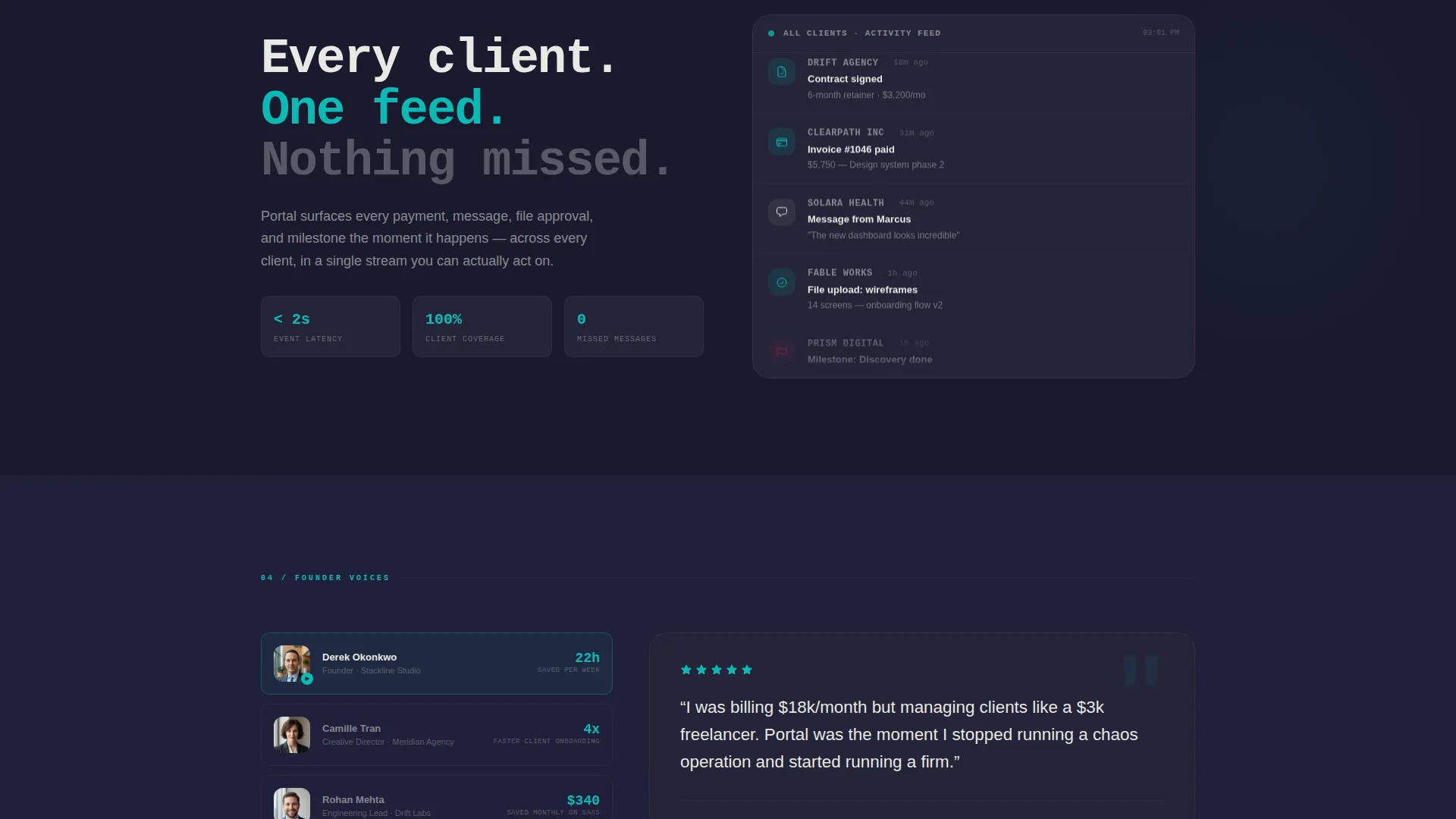This screenshot has width=1456, height=819.
Task: Click the 0 missed messages card
Action: pyautogui.click(x=634, y=326)
